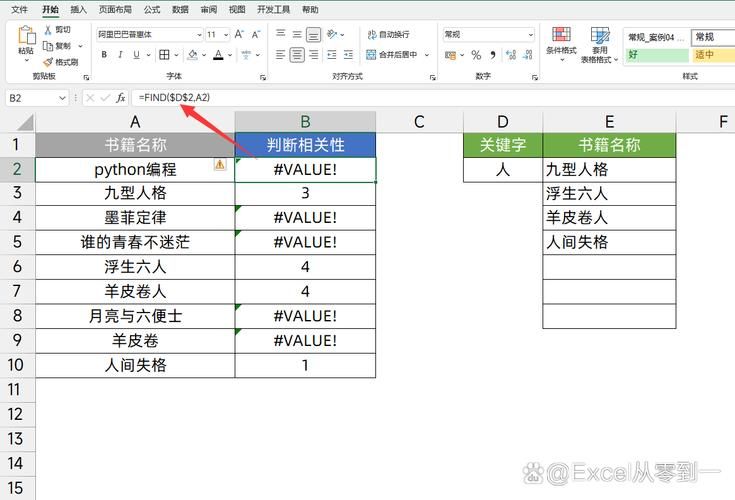This screenshot has width=735, height=500.
Task: Click the percent style icon
Action: 476,55
